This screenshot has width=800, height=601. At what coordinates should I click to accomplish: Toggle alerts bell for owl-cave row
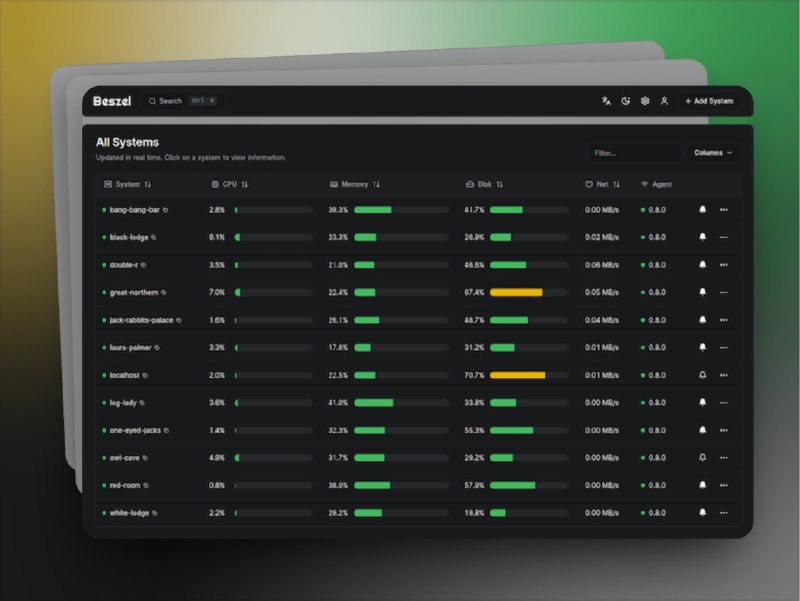pos(702,457)
